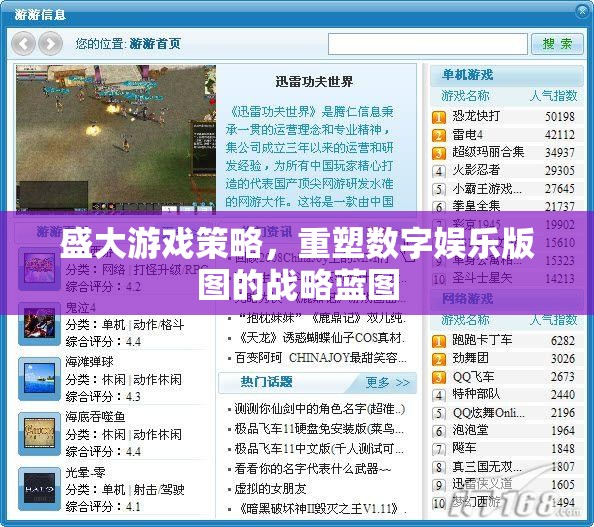Open the 鬼泣4 game title

(x=81, y=308)
